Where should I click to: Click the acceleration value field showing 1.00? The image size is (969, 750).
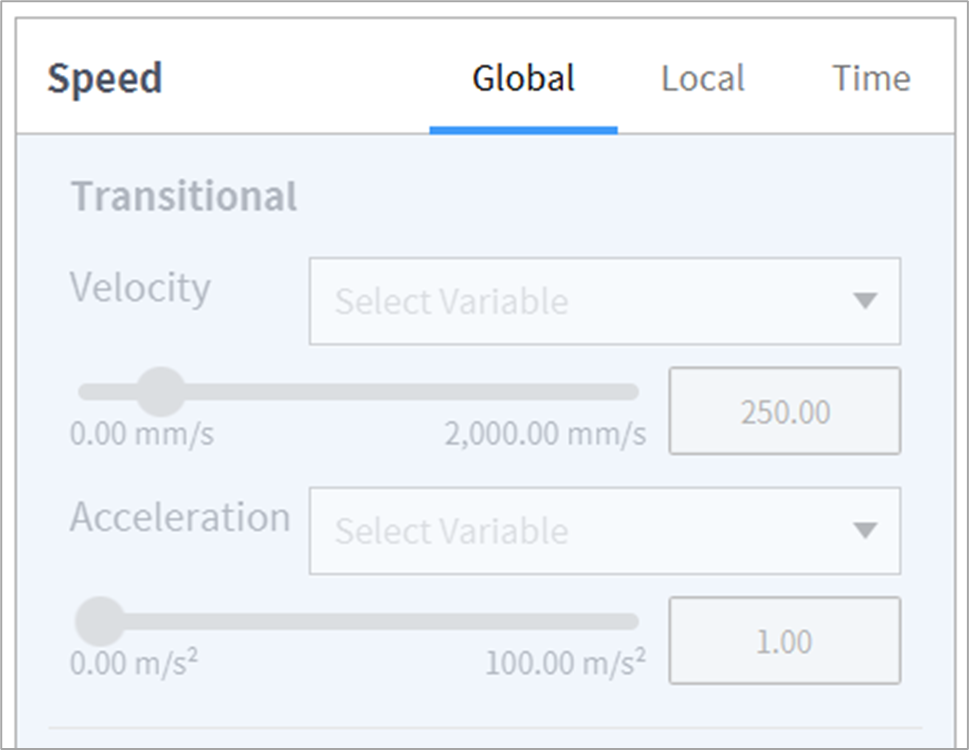click(x=784, y=641)
